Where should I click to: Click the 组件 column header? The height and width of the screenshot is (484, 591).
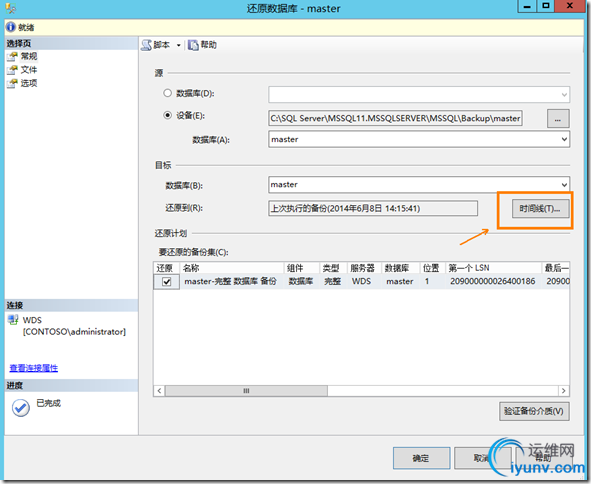point(302,268)
